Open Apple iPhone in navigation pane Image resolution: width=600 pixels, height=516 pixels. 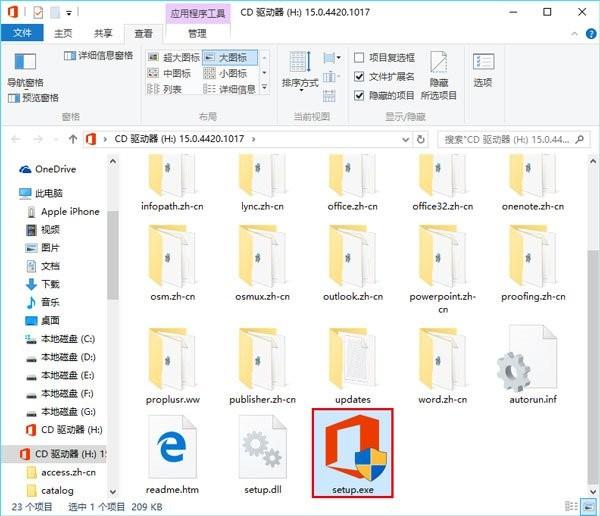point(63,212)
